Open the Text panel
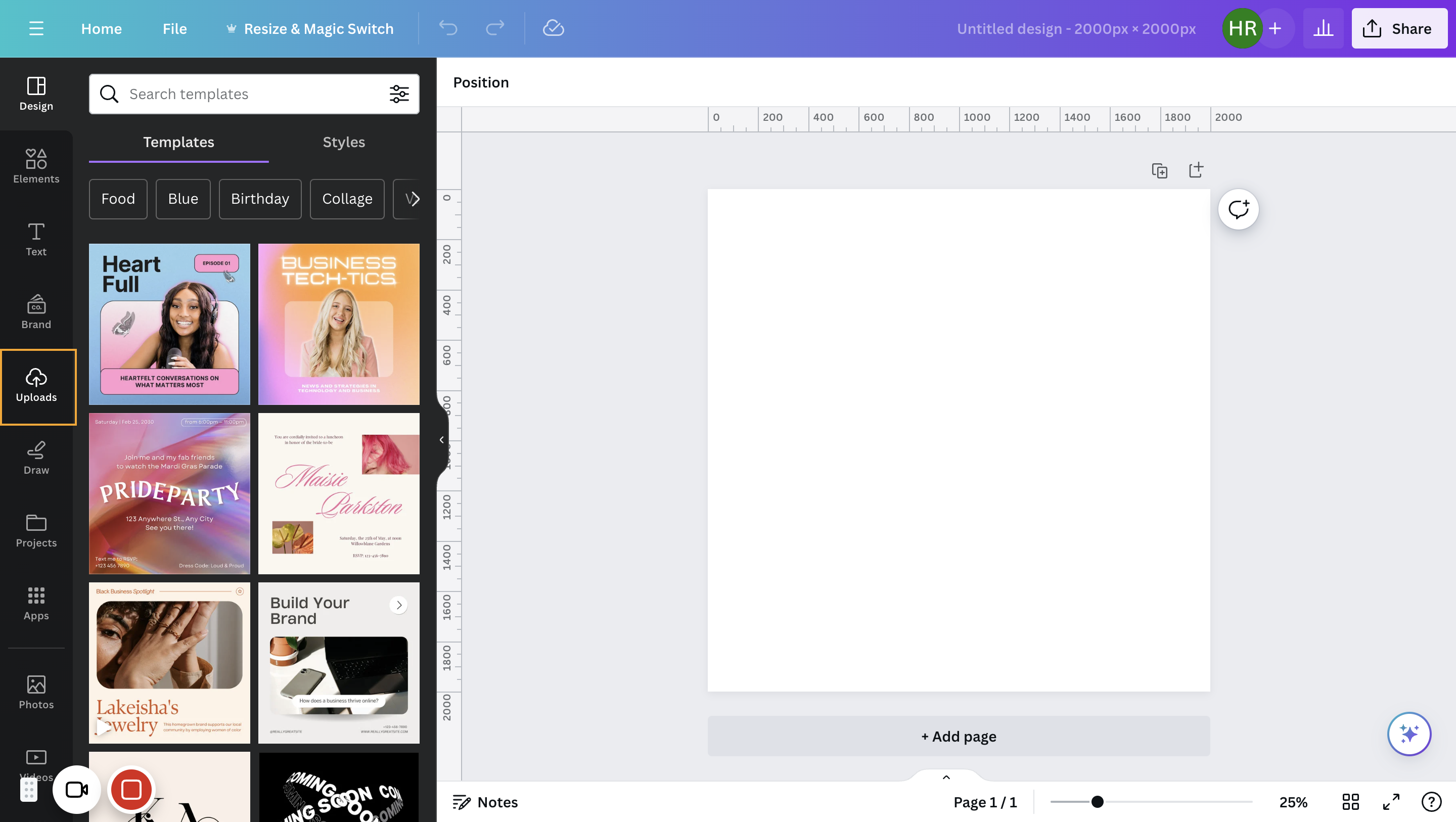1456x822 pixels. pyautogui.click(x=36, y=239)
